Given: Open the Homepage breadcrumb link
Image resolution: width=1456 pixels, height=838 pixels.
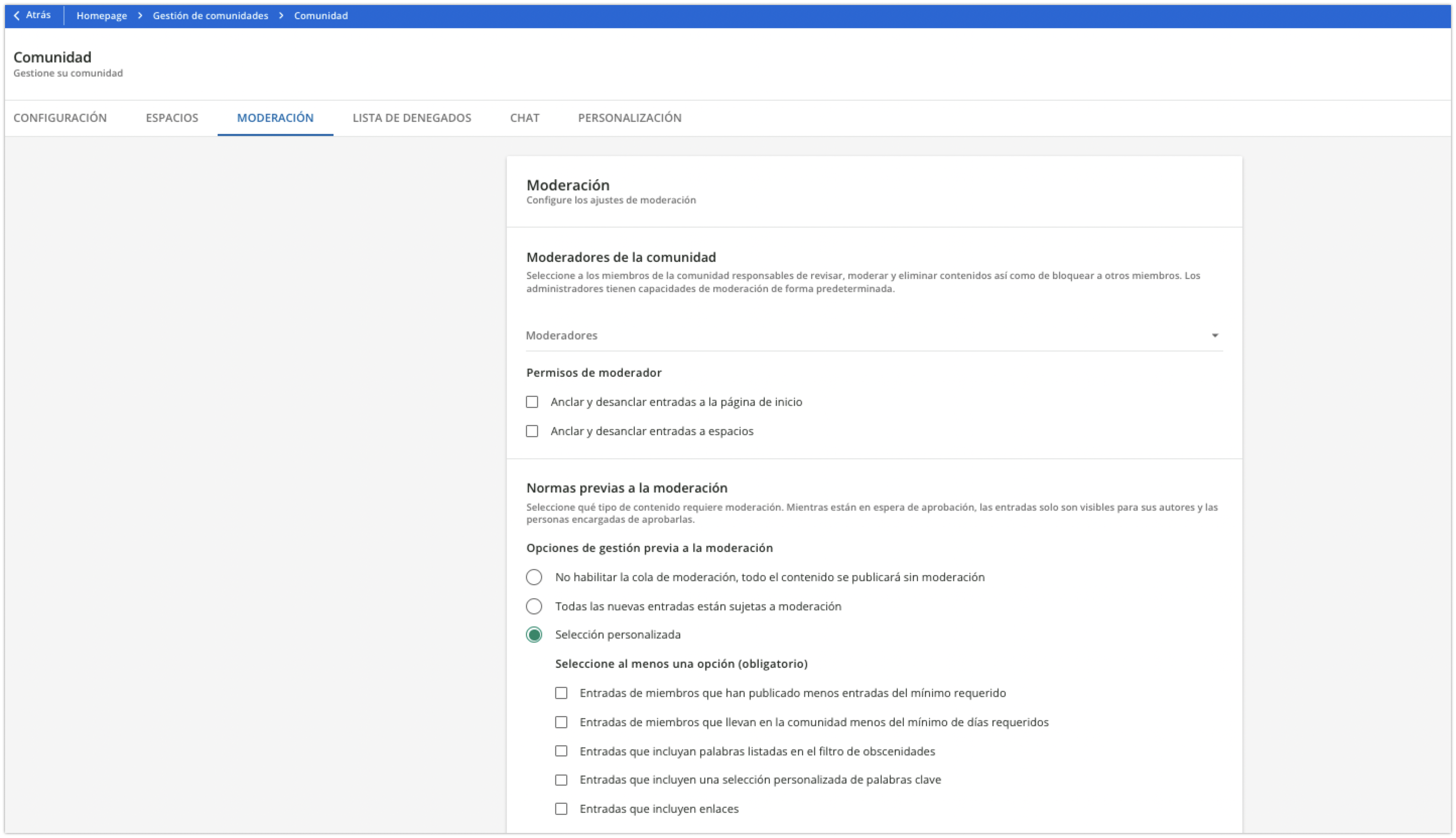Looking at the screenshot, I should 101,16.
